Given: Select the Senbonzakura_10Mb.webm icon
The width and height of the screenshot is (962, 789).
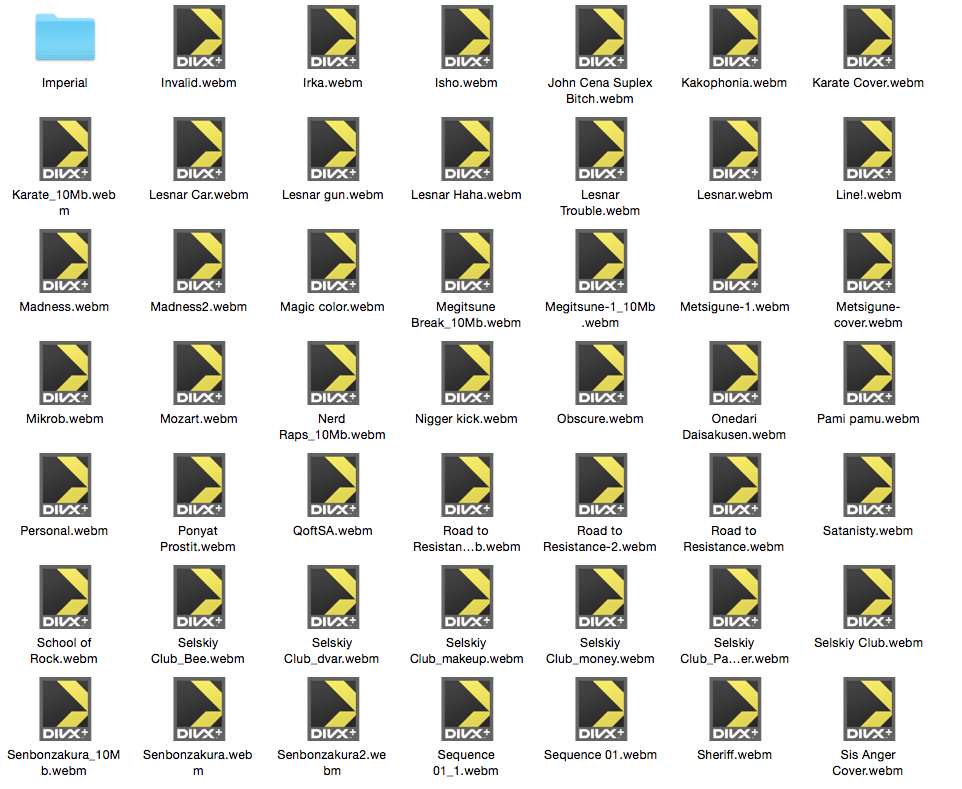Looking at the screenshot, I should [x=65, y=709].
